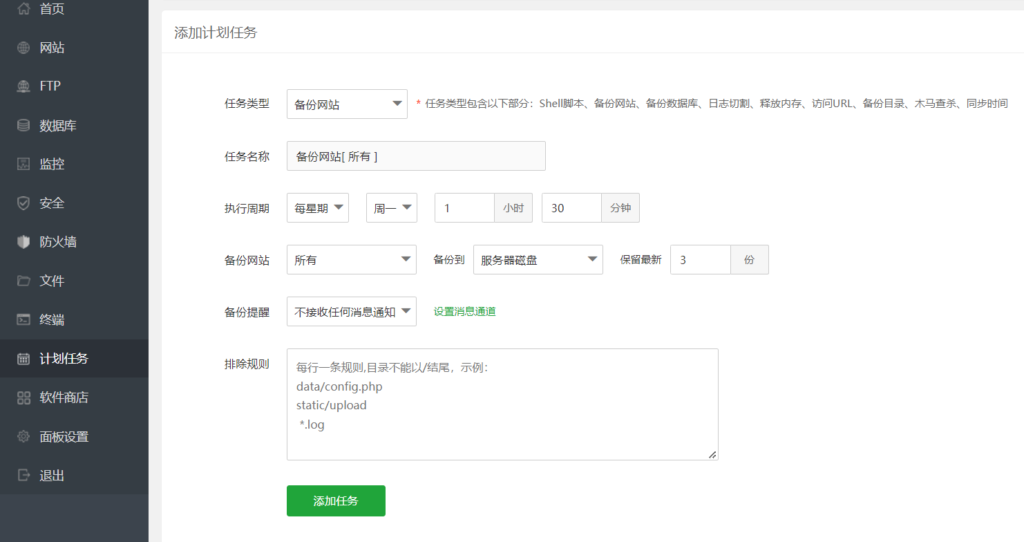The width and height of the screenshot is (1024, 542).
Task: Click the folder icon for 文件
Action: [23, 281]
